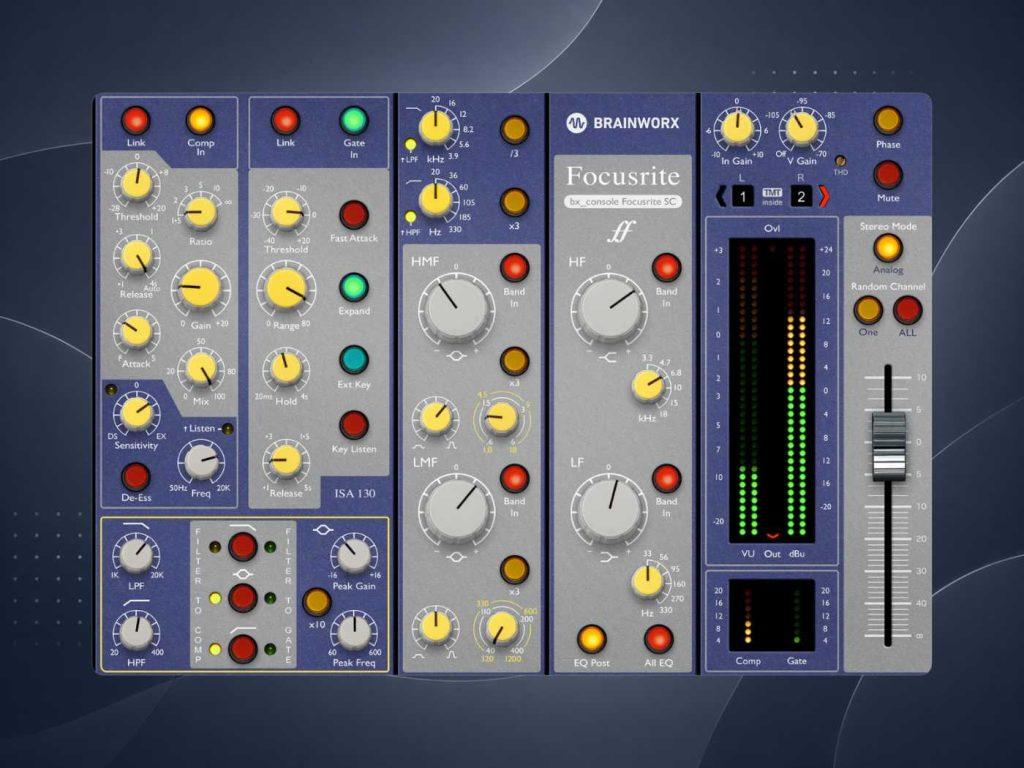Click the large HMF gain knob
1024x768 pixels.
pyautogui.click(x=455, y=308)
